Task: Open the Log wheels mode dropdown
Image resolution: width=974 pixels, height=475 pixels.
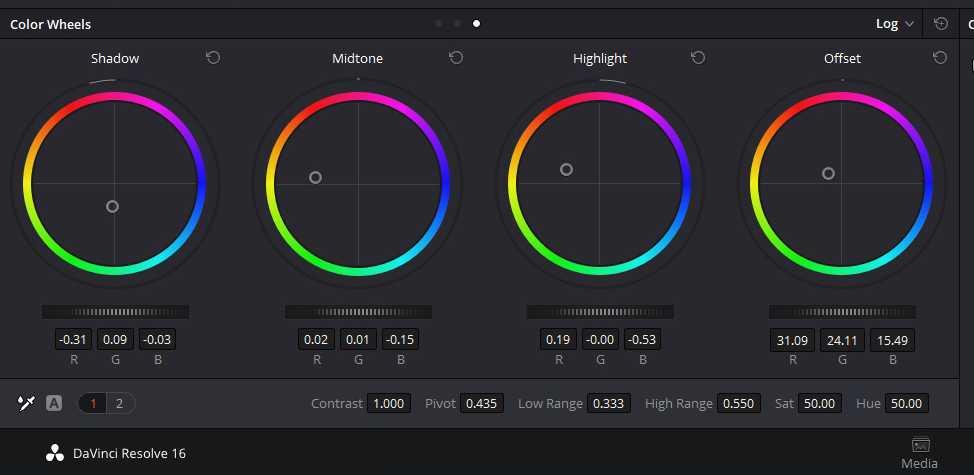Action: point(894,24)
